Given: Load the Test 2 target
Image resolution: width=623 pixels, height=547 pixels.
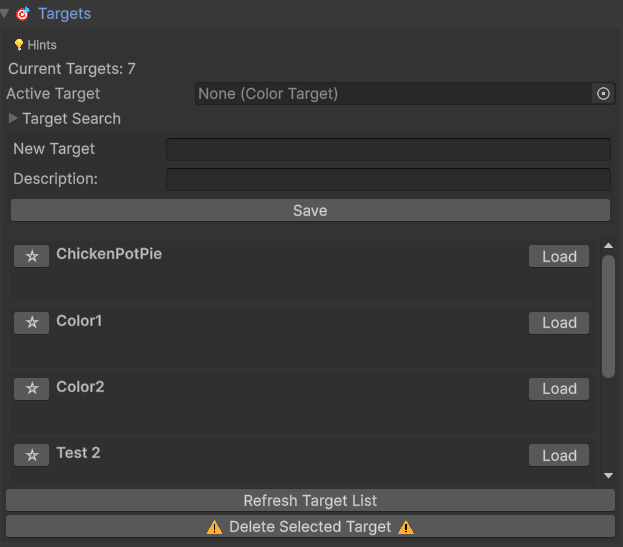Looking at the screenshot, I should coord(559,455).
